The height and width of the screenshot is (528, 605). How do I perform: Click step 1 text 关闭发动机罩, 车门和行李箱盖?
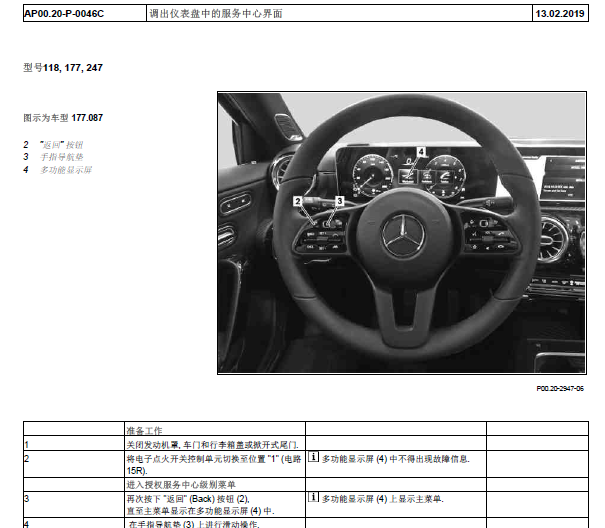click(212, 445)
